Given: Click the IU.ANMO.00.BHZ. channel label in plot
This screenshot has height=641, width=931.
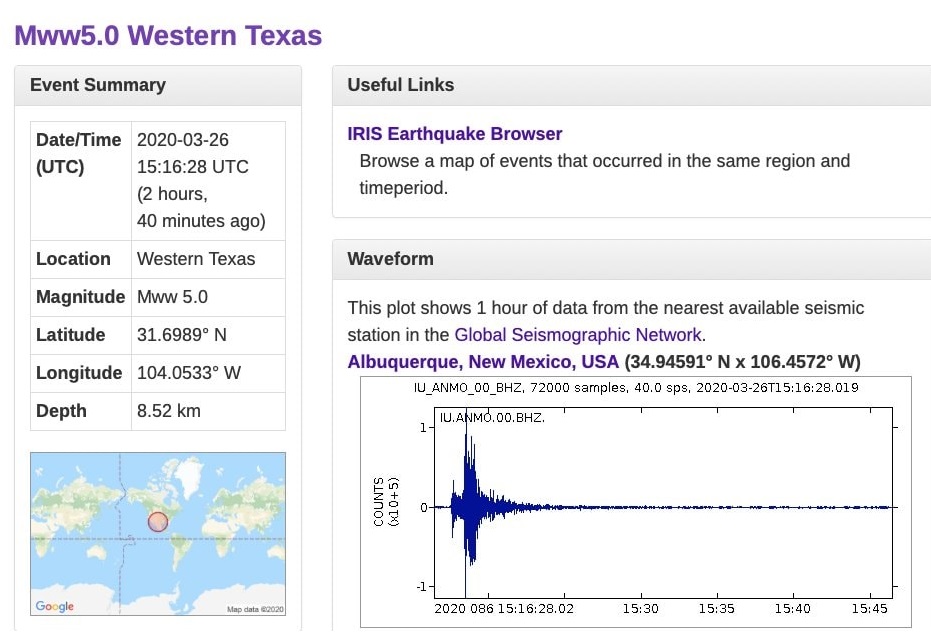Looking at the screenshot, I should coord(492,417).
